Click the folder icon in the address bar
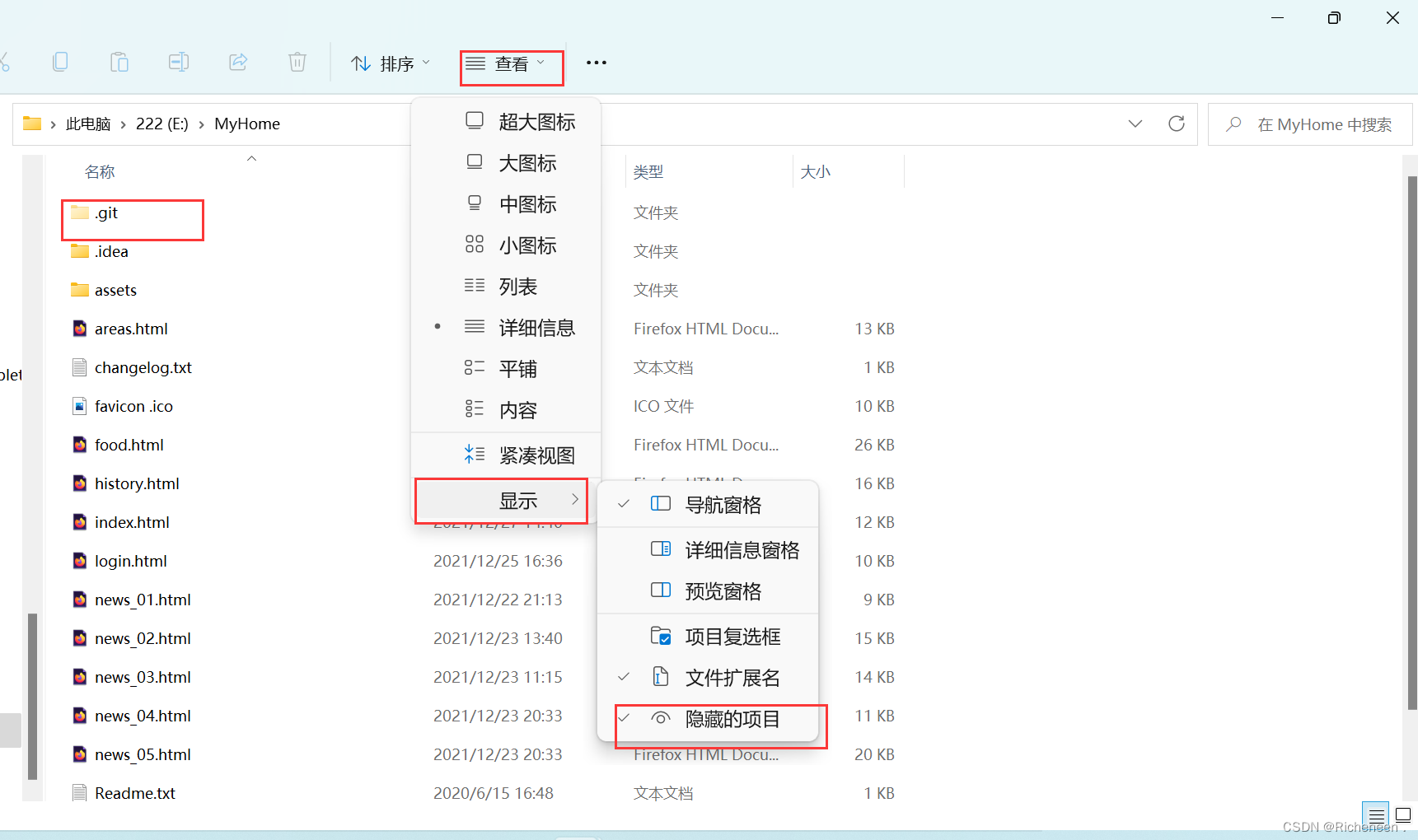1418x840 pixels. [x=32, y=124]
